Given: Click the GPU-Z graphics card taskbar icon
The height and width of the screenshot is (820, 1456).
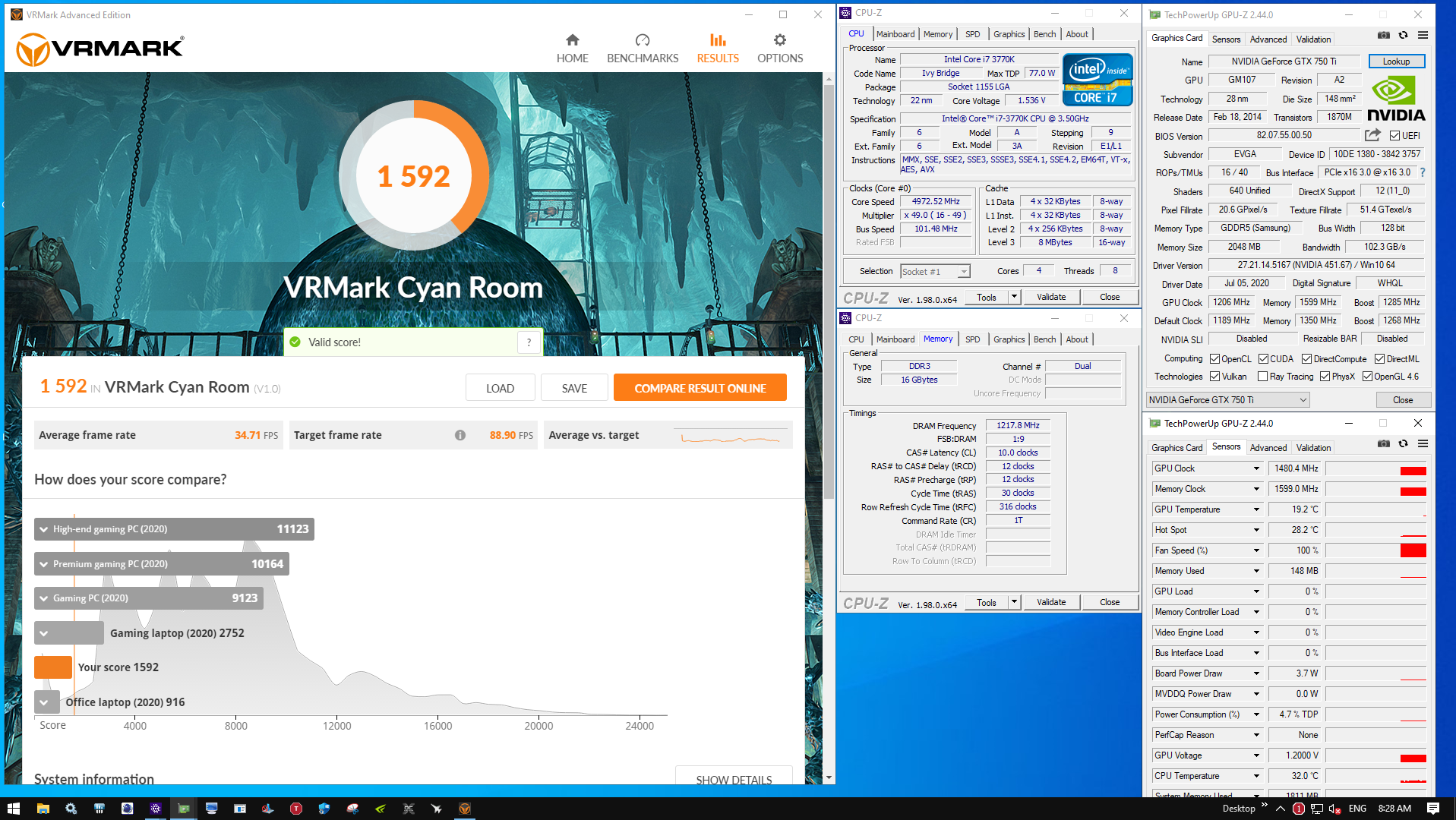Looking at the screenshot, I should 183,809.
